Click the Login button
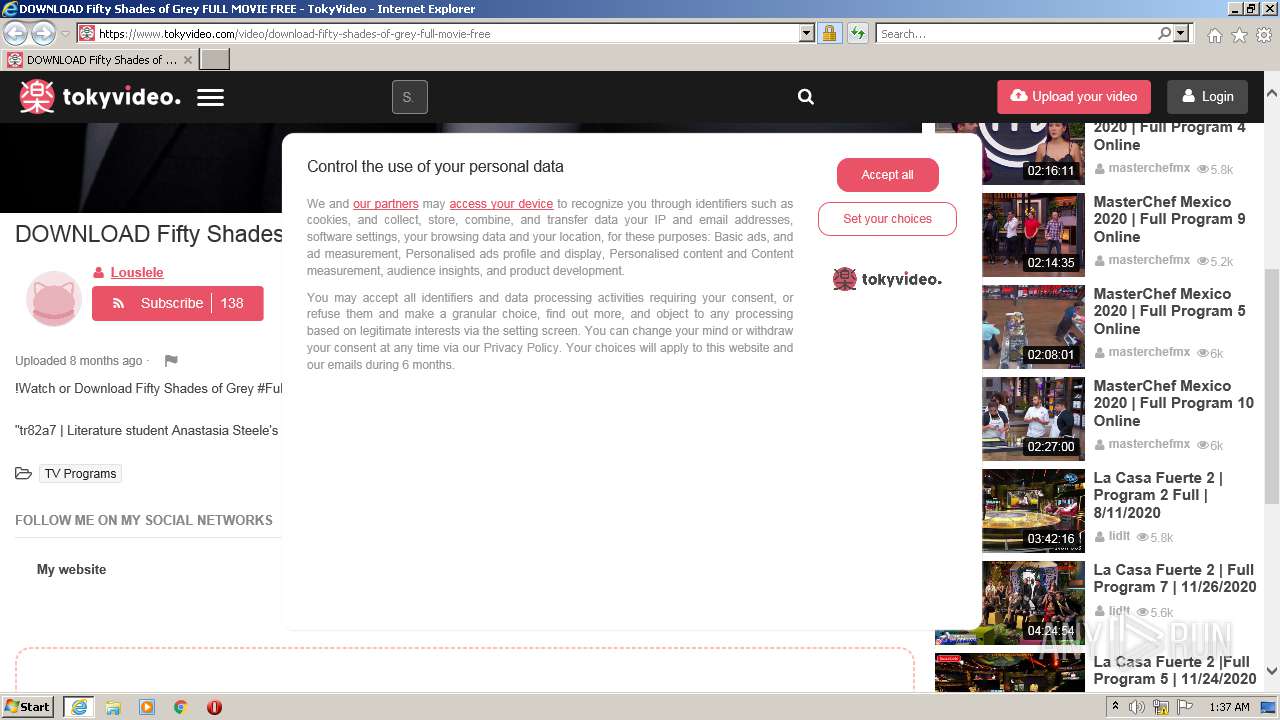 (1207, 97)
